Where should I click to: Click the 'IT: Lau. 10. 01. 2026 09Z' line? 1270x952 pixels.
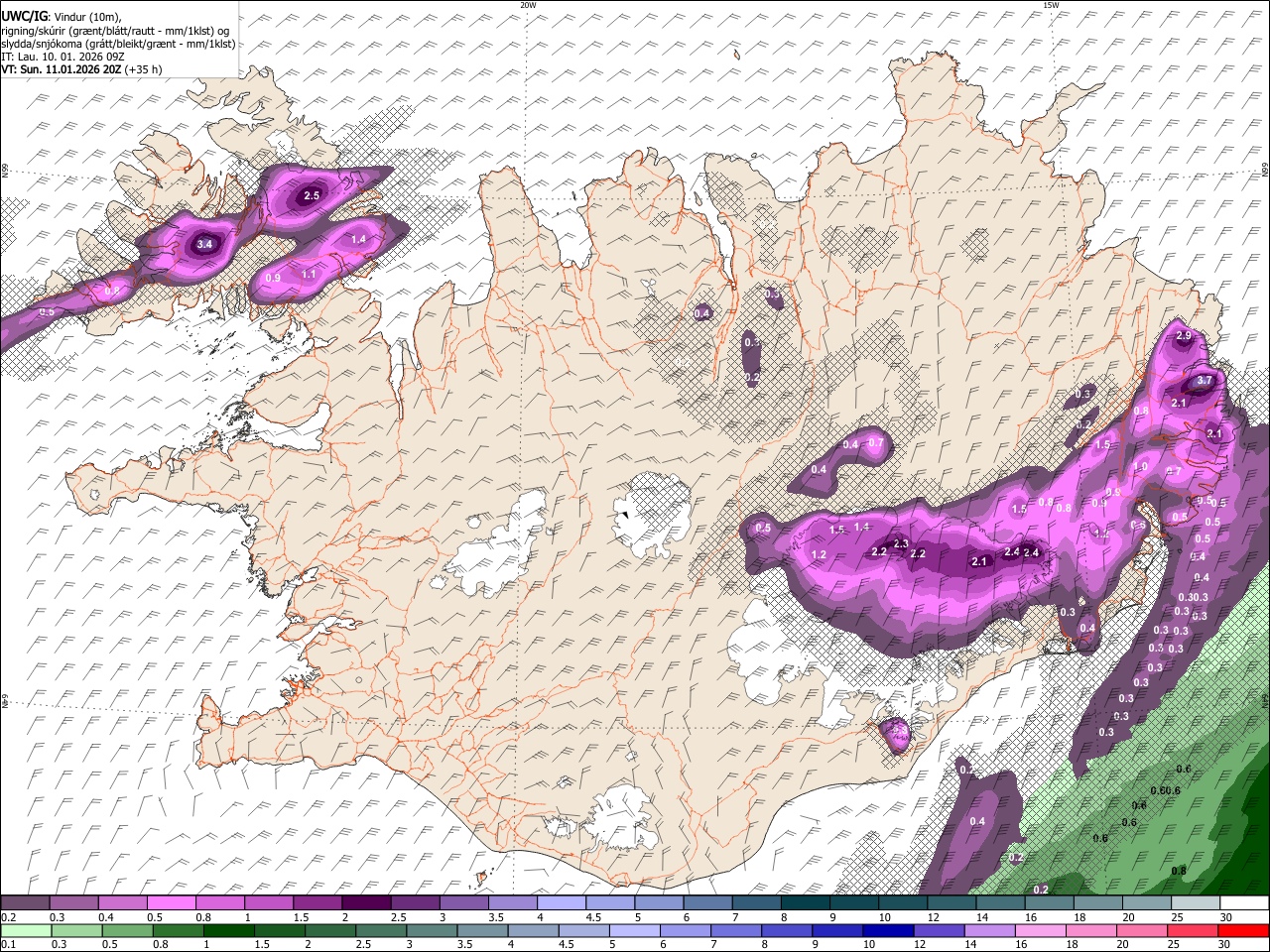(62, 57)
